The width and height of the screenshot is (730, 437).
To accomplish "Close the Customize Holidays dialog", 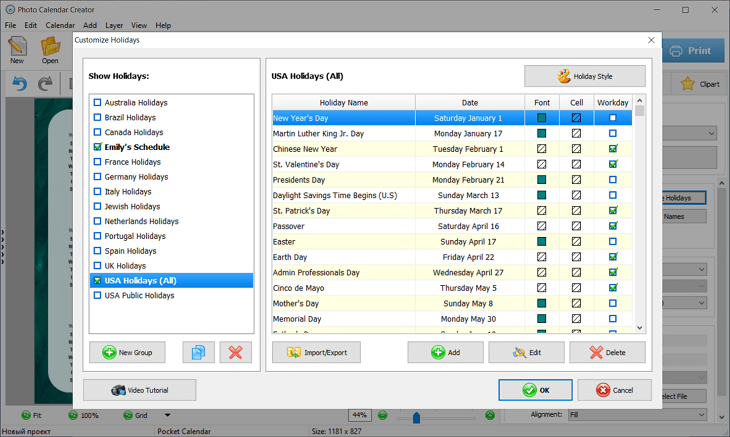I will (651, 40).
